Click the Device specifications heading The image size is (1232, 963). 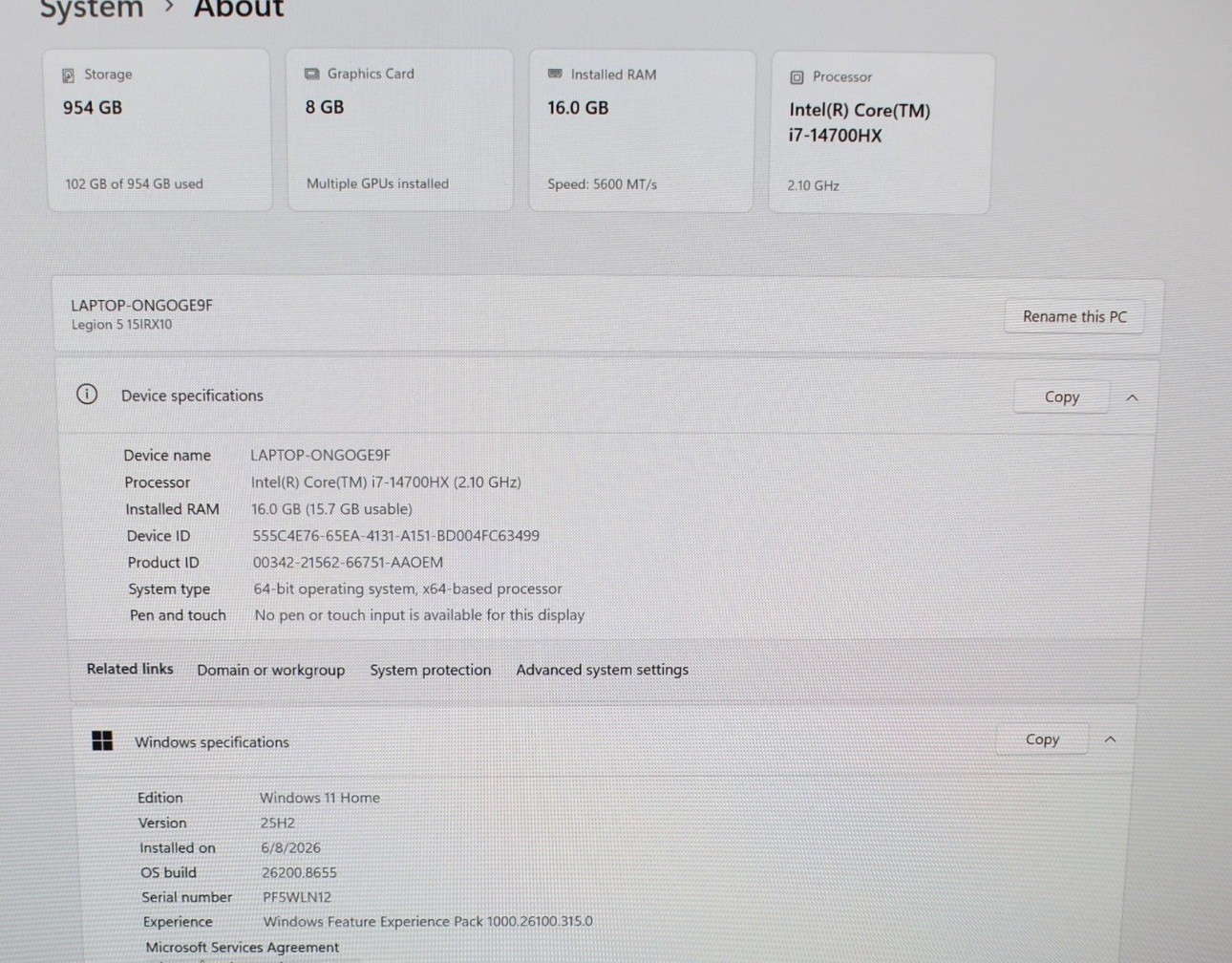[x=192, y=396]
